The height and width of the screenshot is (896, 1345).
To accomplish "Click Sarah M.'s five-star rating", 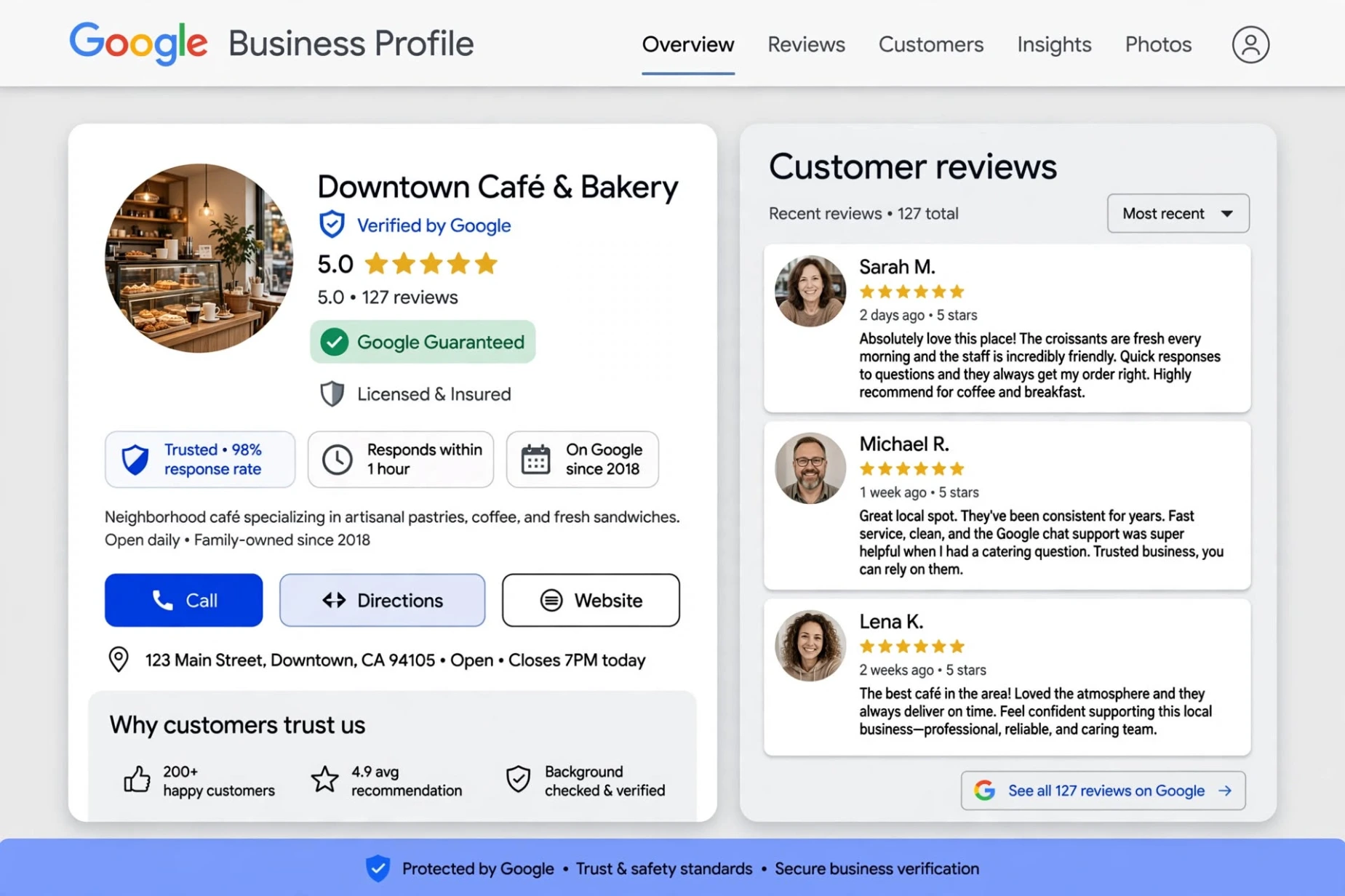I will click(911, 292).
